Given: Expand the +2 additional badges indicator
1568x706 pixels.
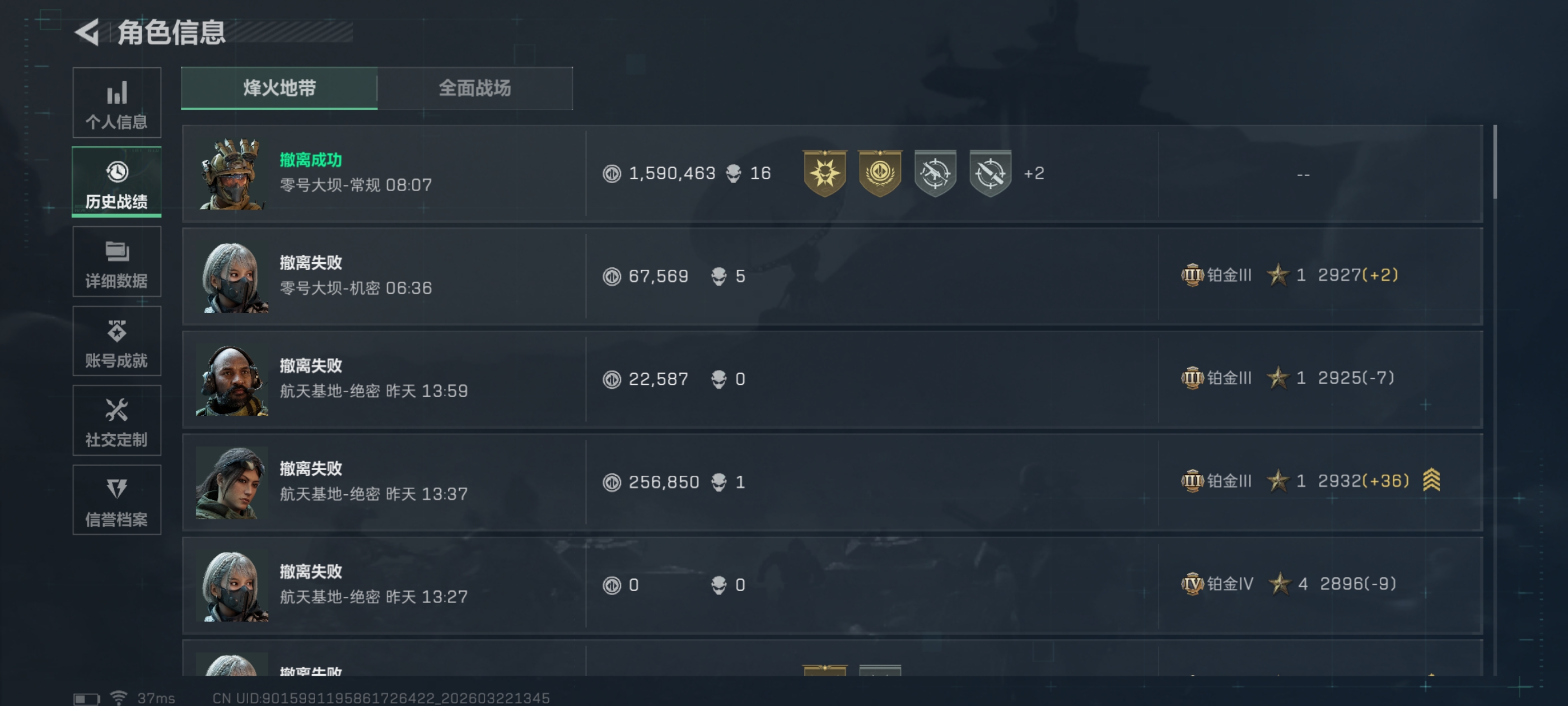Looking at the screenshot, I should (1034, 174).
